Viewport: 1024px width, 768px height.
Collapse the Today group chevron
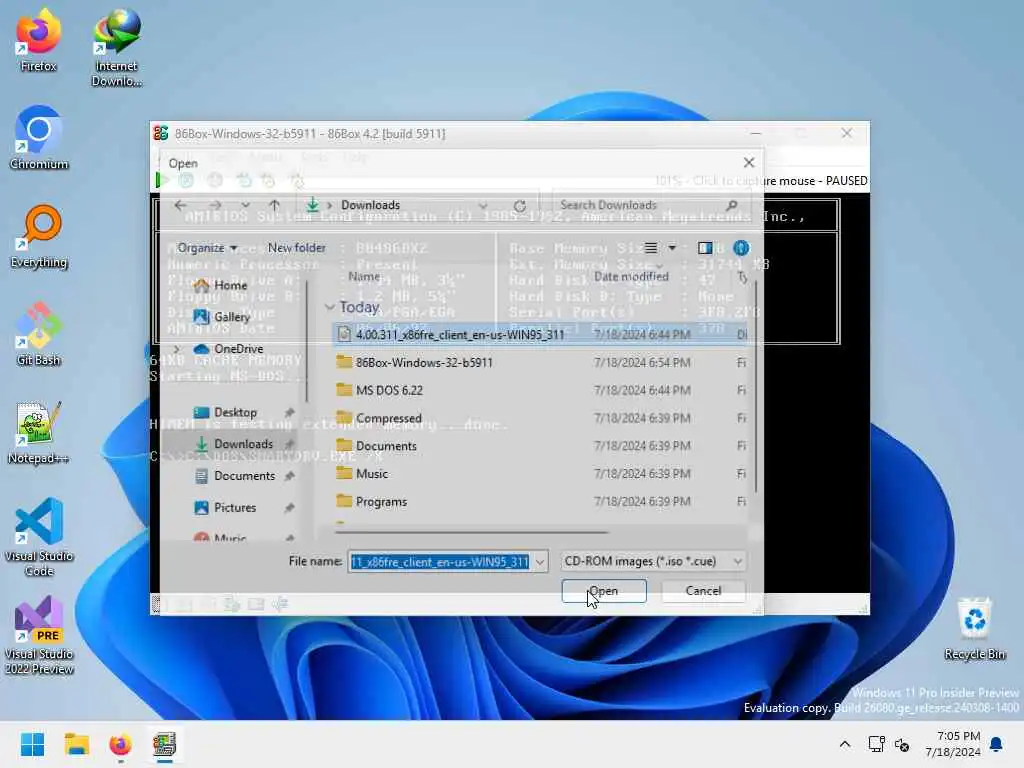(330, 307)
